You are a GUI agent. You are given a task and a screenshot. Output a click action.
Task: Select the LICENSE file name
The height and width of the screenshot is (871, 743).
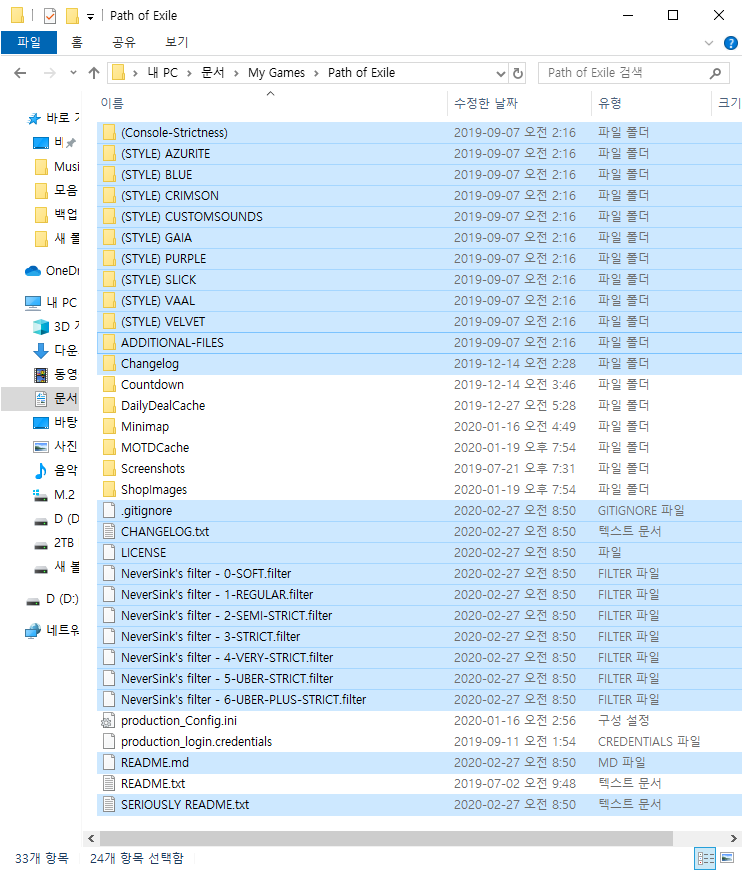click(x=143, y=553)
